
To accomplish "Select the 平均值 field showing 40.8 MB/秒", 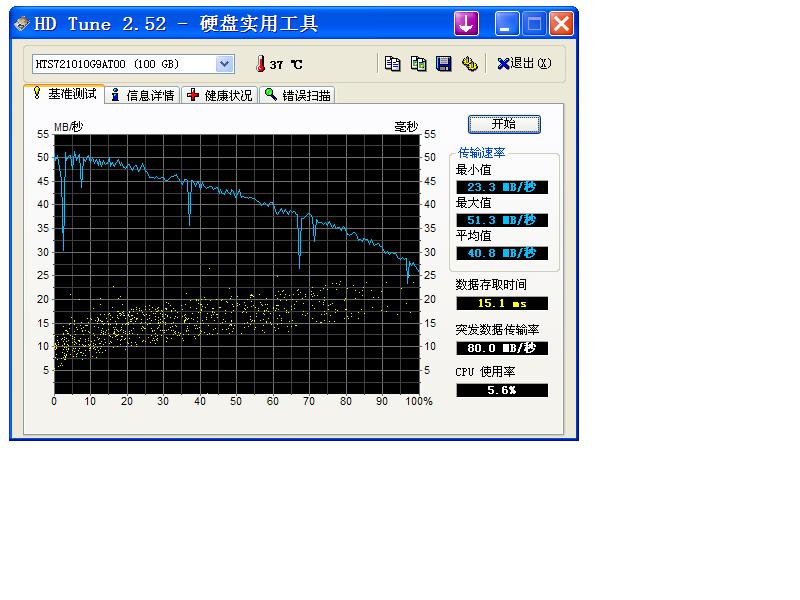I will click(502, 253).
